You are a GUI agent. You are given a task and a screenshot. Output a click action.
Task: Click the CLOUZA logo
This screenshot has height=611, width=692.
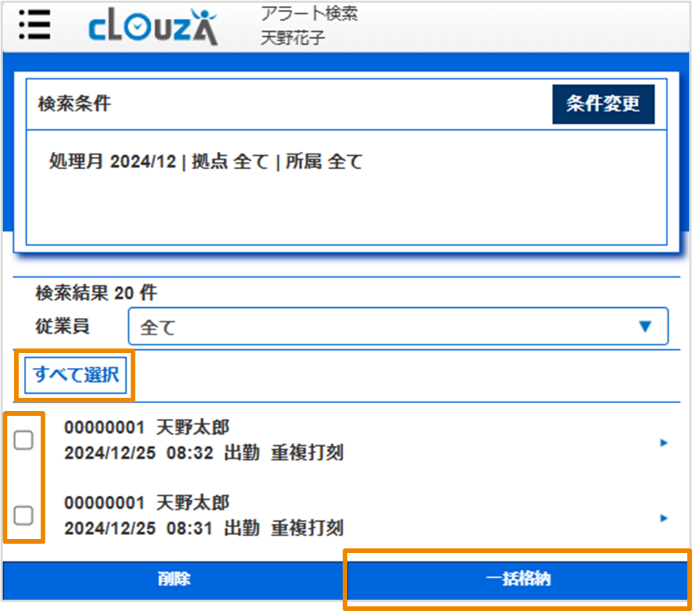pos(151,27)
